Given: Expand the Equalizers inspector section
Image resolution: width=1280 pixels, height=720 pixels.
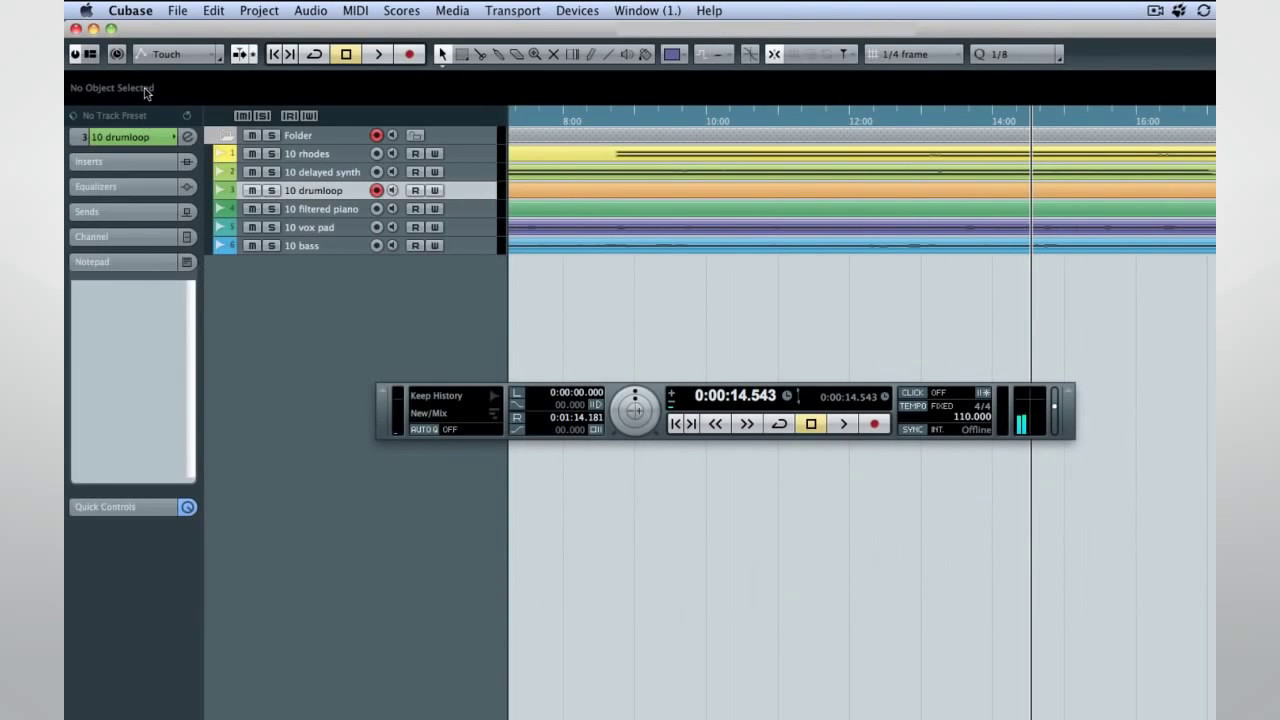Looking at the screenshot, I should point(124,187).
